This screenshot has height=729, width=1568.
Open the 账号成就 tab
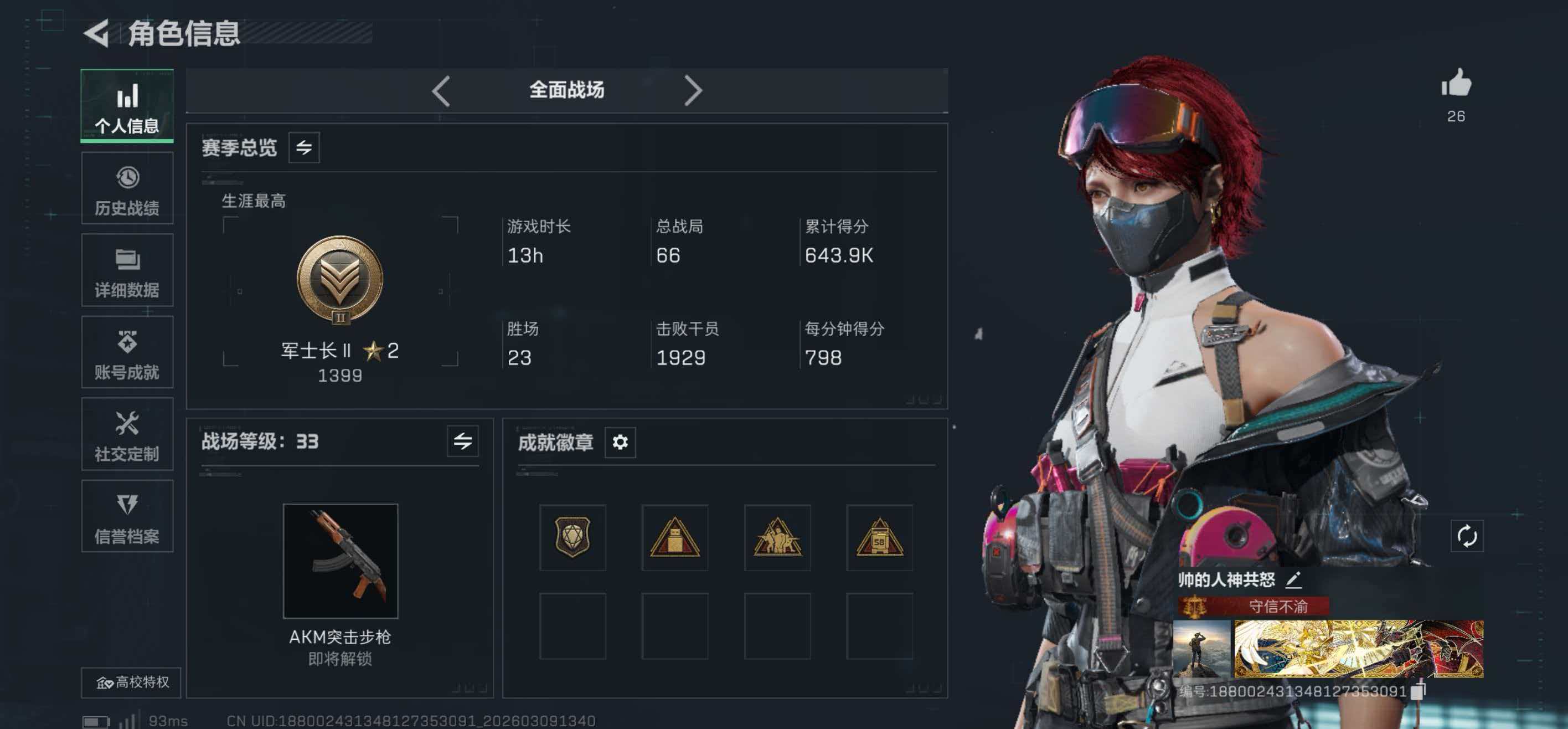[127, 352]
